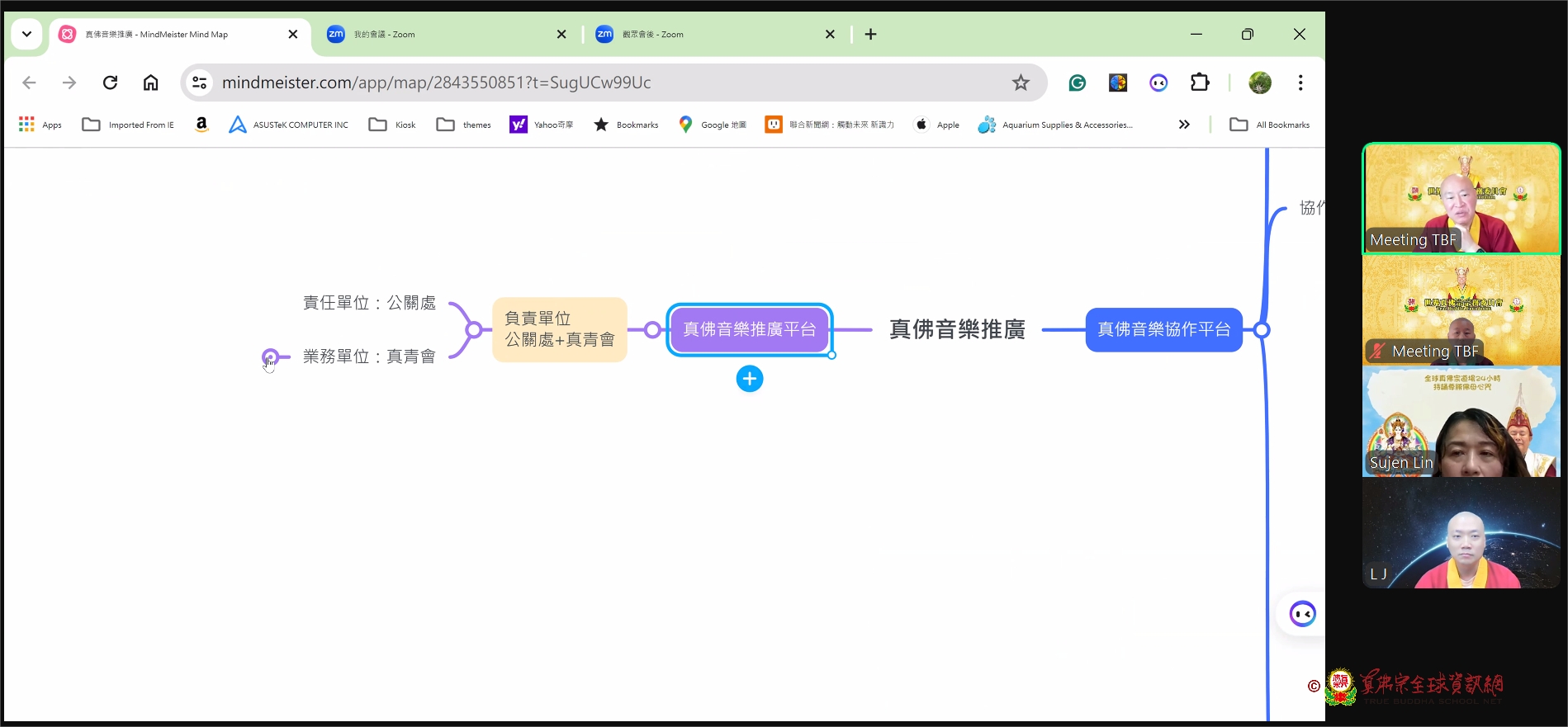
Task: Open the tab search dropdown arrow
Action: click(x=26, y=34)
